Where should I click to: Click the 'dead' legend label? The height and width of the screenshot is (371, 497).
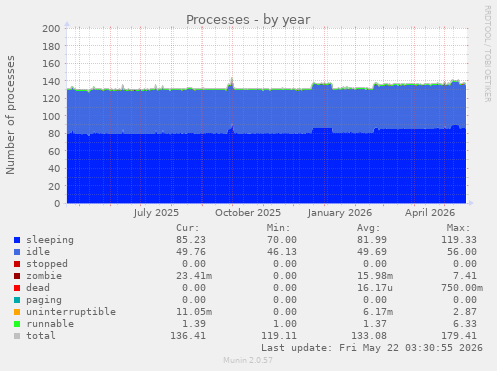(38, 288)
